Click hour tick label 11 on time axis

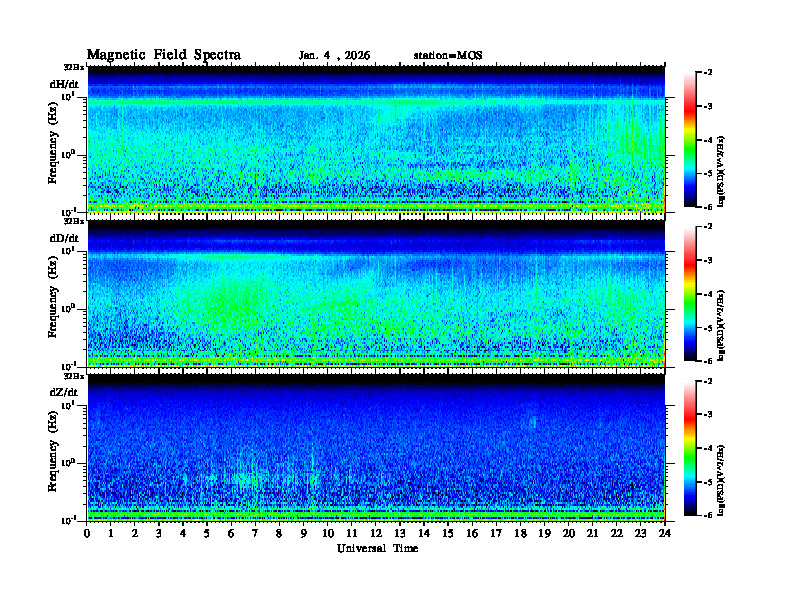click(352, 533)
